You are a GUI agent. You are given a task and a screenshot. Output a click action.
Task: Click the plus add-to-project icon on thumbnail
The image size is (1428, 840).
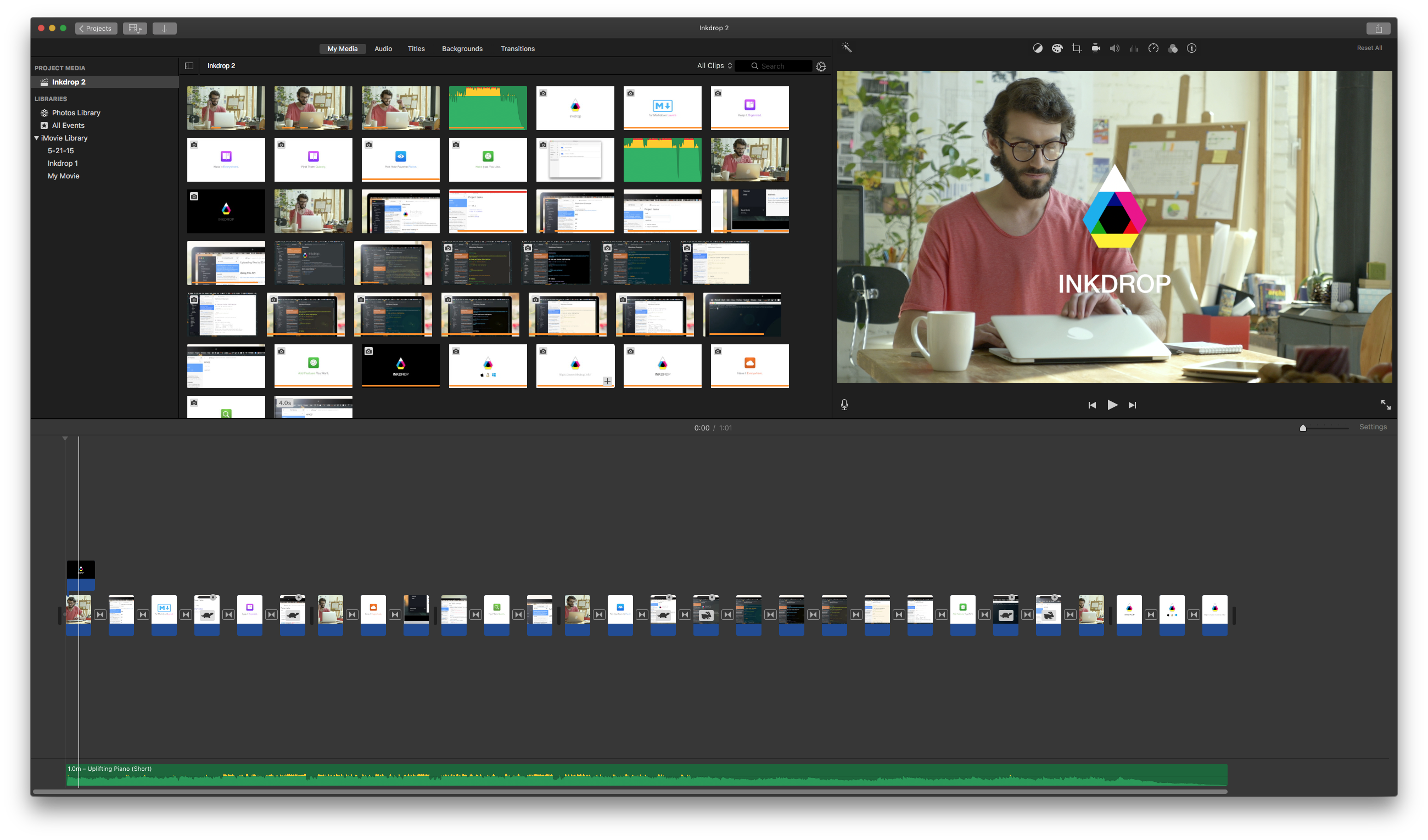607,381
